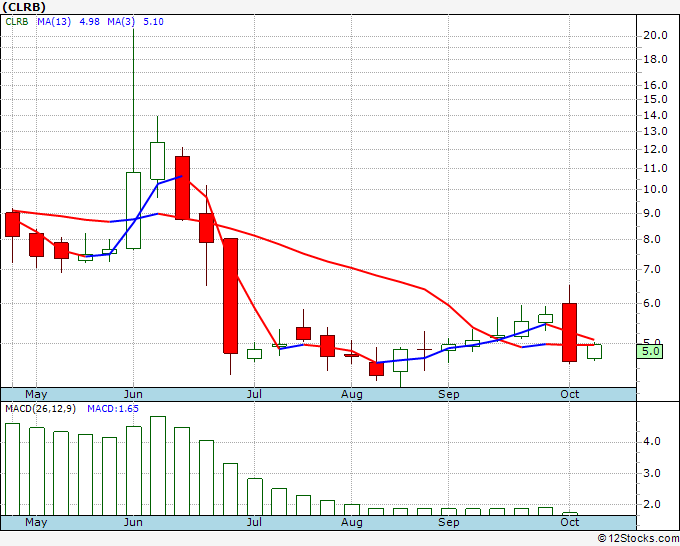Click the early October red candlestick
Screen dimensions: 680x546
(x=570, y=332)
